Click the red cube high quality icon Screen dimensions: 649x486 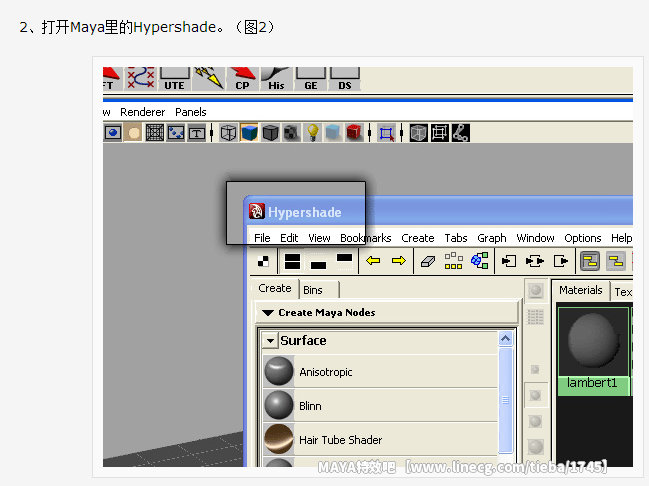coord(354,133)
